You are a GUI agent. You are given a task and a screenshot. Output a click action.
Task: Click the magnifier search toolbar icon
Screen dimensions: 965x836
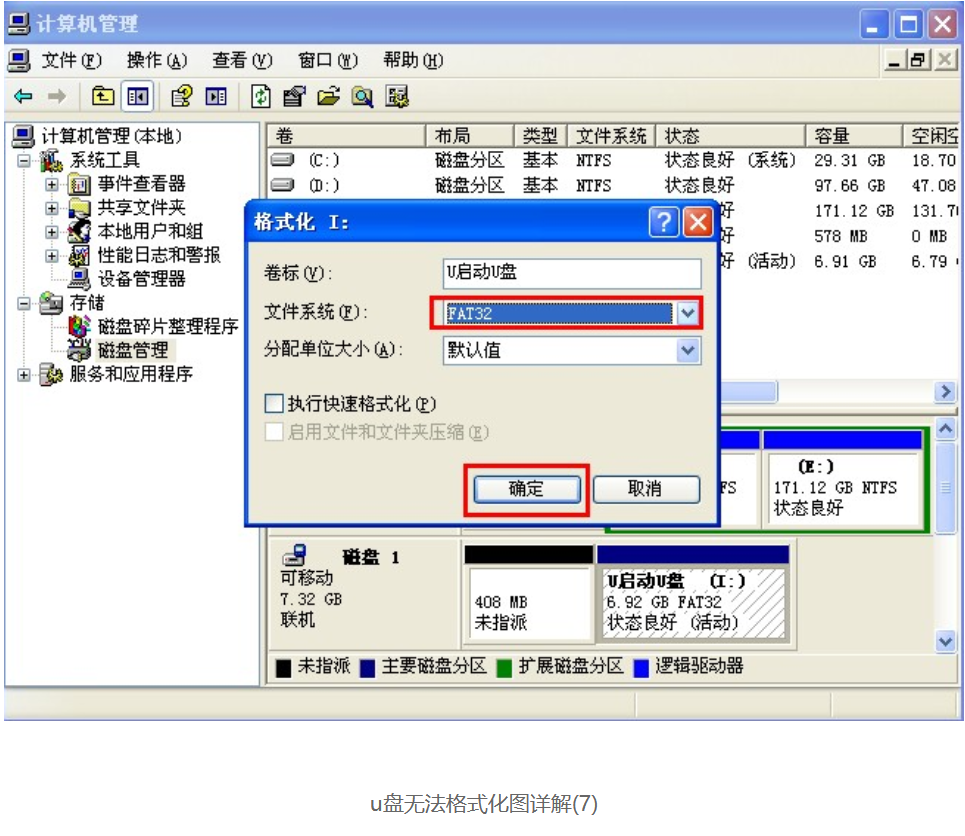click(361, 97)
